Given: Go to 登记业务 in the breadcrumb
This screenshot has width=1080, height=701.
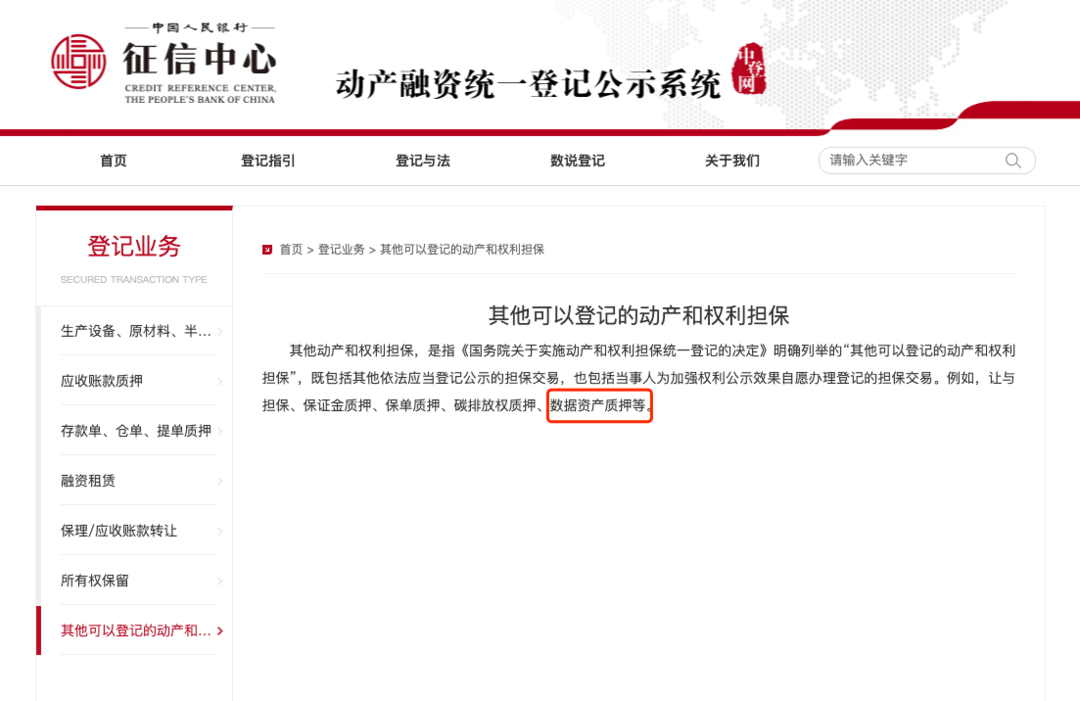Looking at the screenshot, I should click(341, 249).
